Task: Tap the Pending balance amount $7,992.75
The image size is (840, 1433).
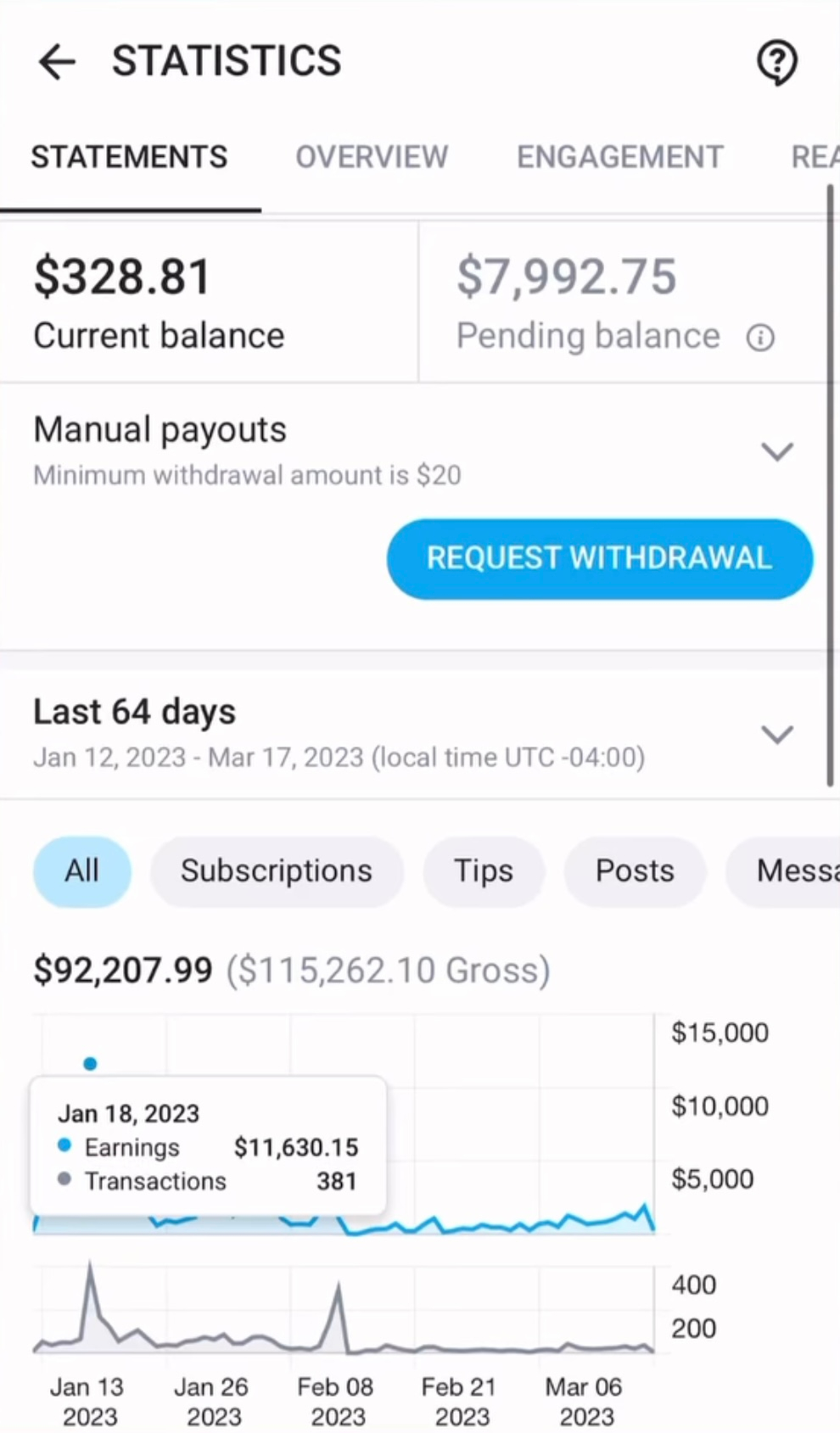Action: [x=567, y=277]
